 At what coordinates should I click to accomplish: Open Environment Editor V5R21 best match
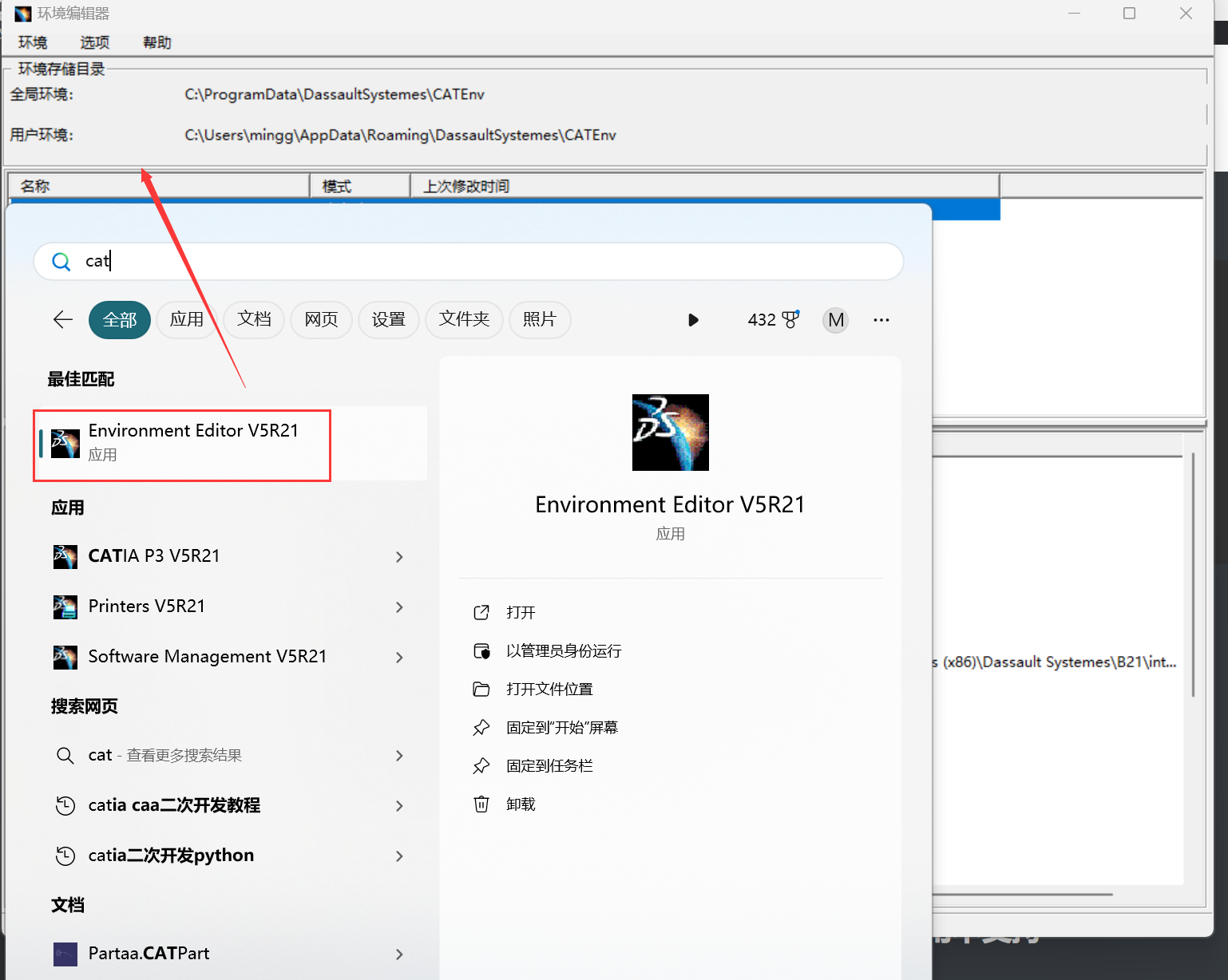point(232,444)
